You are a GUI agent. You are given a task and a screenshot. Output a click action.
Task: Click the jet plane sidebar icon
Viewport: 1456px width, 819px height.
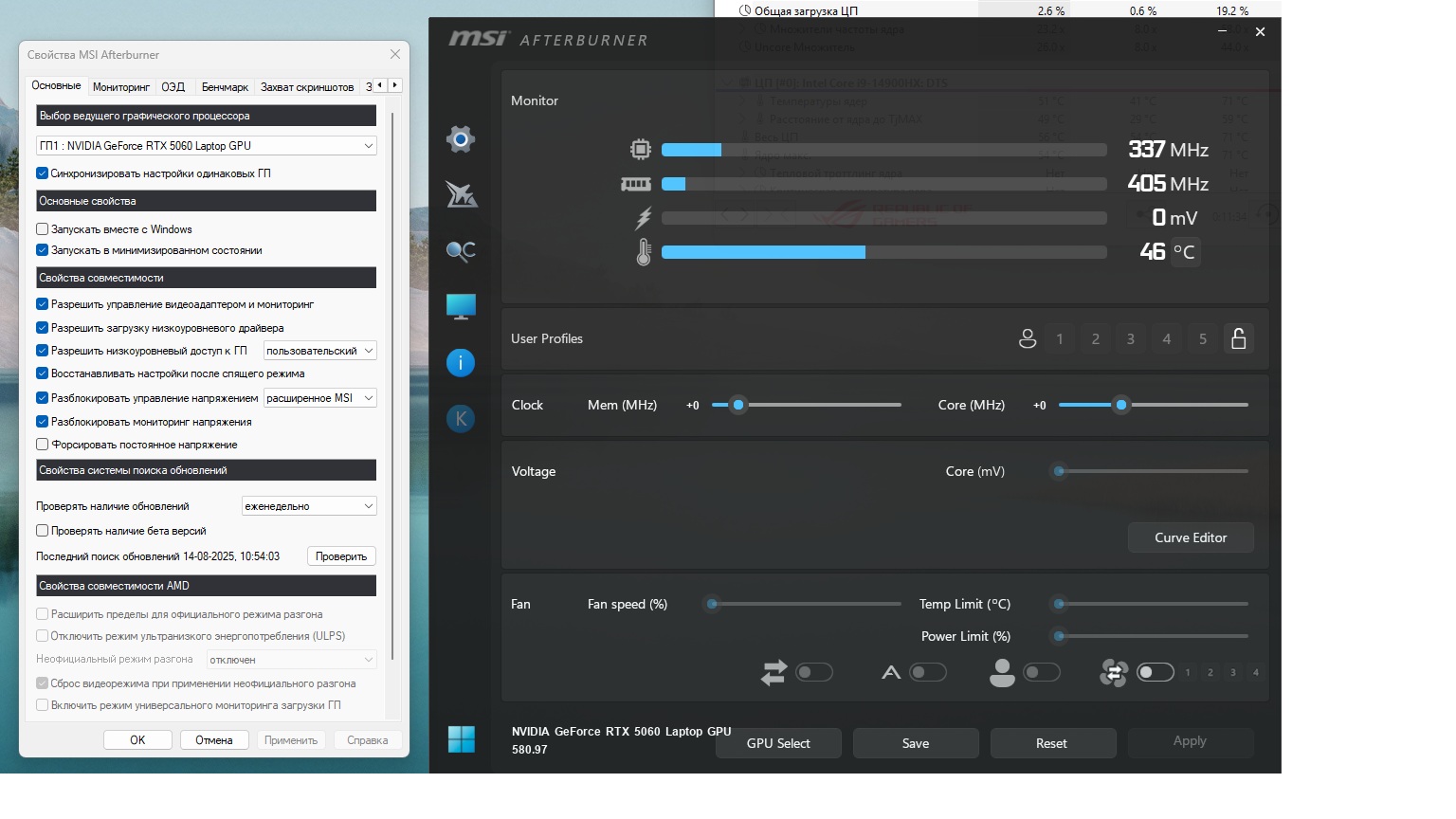click(461, 194)
